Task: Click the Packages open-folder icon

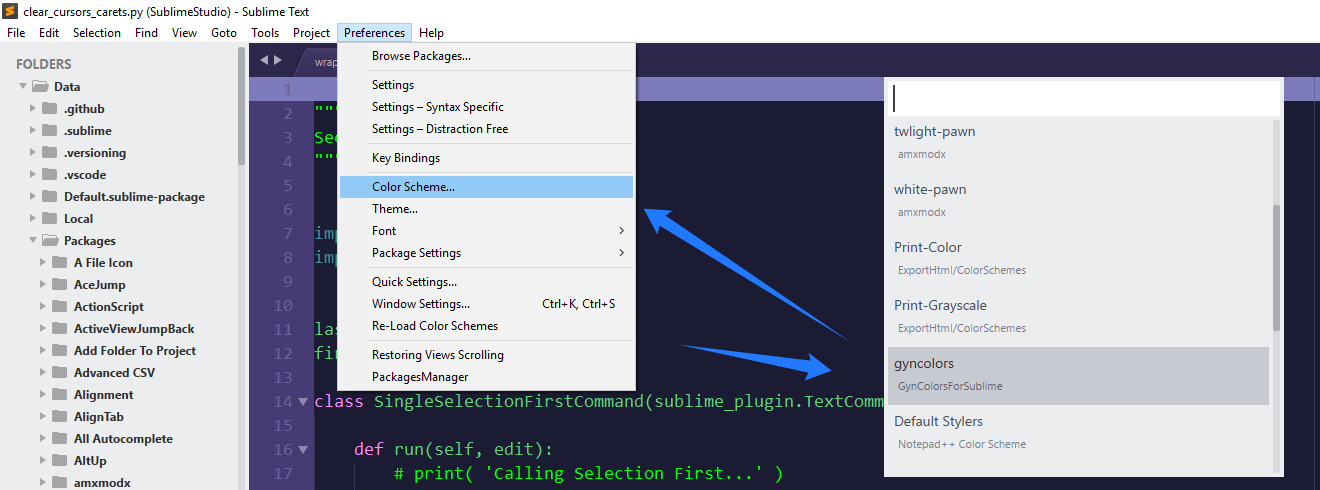Action: 50,240
